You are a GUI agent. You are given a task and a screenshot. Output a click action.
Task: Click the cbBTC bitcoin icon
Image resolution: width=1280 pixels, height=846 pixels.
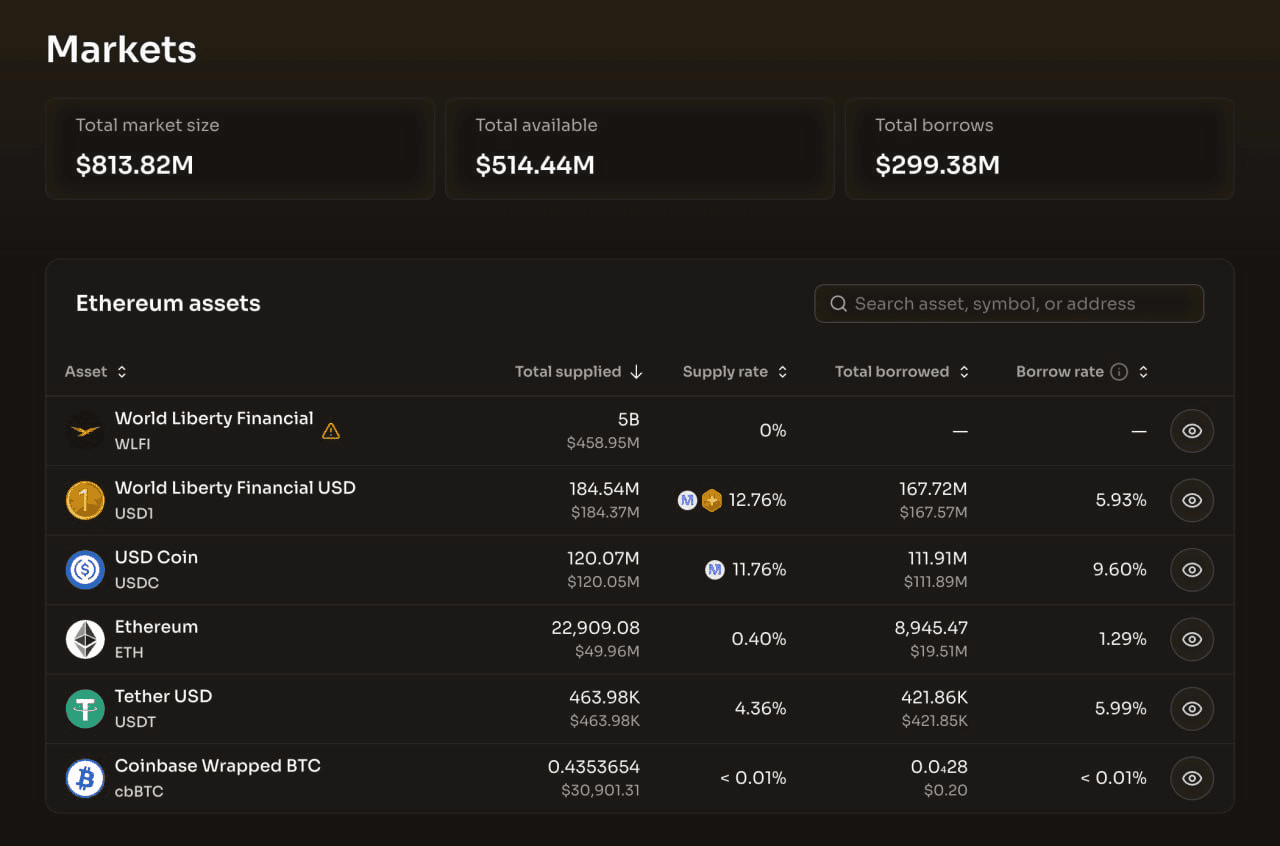click(85, 778)
